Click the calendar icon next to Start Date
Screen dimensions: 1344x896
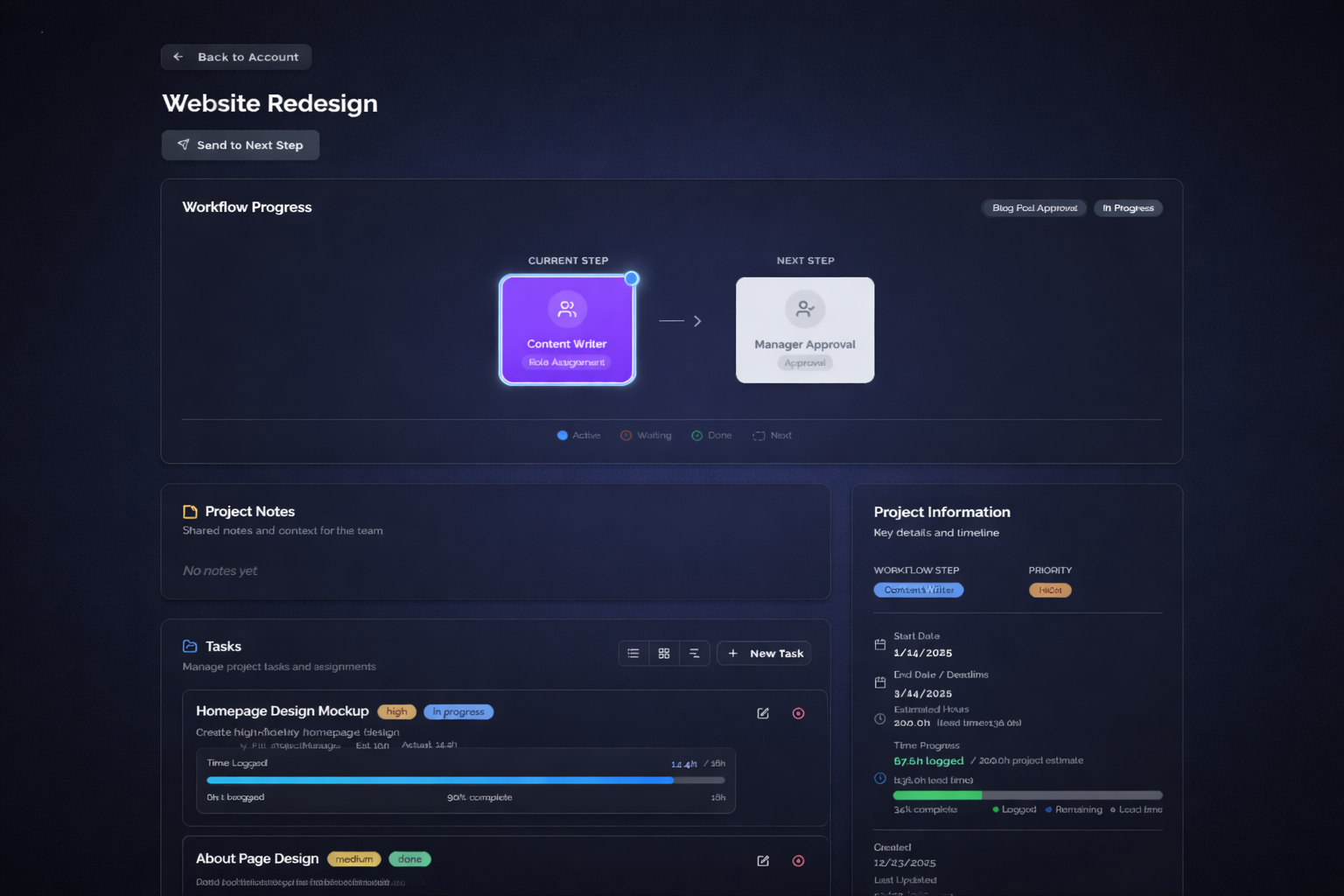[x=879, y=644]
